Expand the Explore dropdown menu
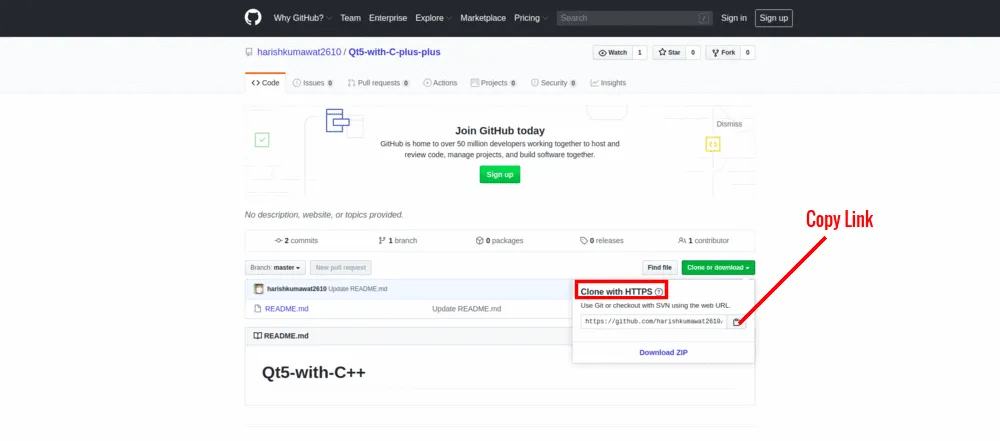Viewport: 1000px width, 441px height. 434,18
